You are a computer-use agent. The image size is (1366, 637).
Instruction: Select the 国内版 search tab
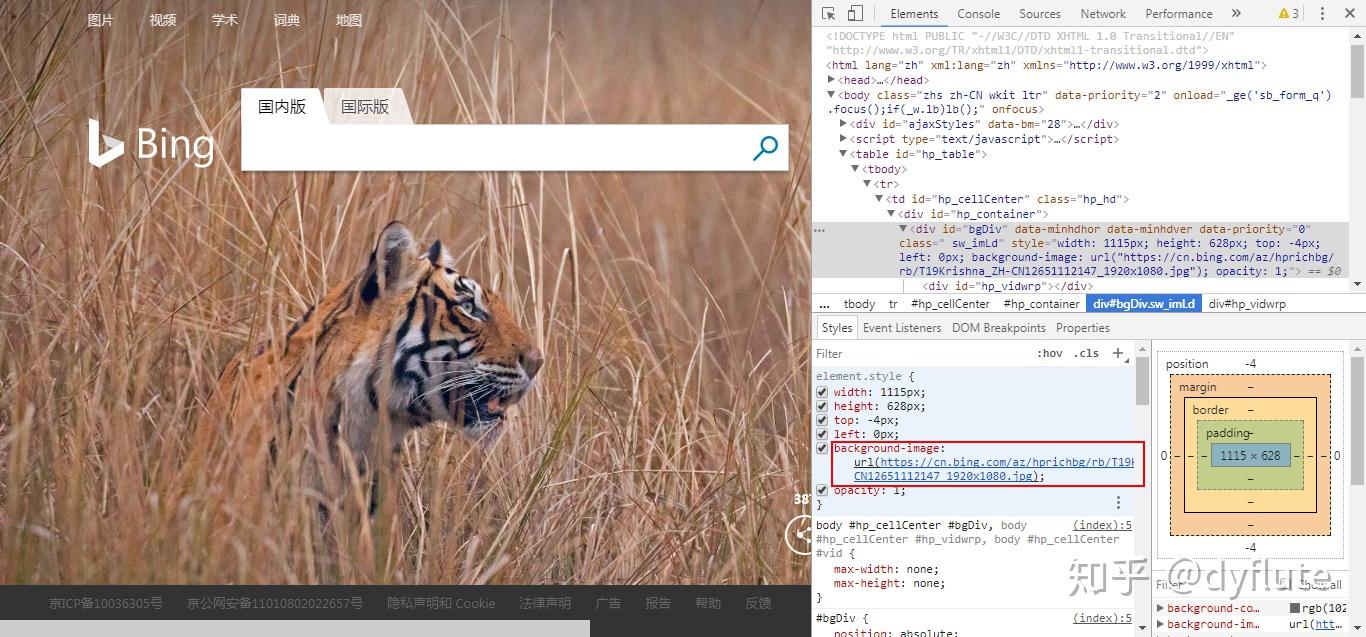point(282,106)
